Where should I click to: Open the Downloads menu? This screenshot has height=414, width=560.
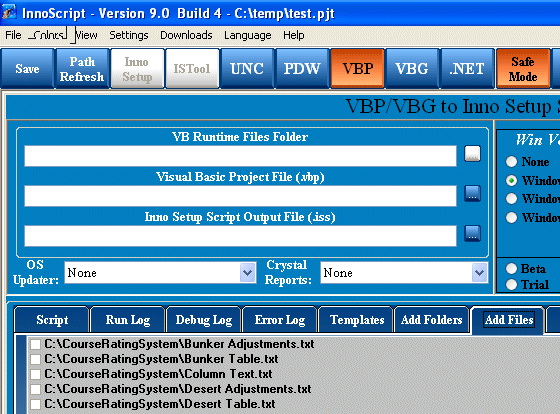tap(186, 35)
